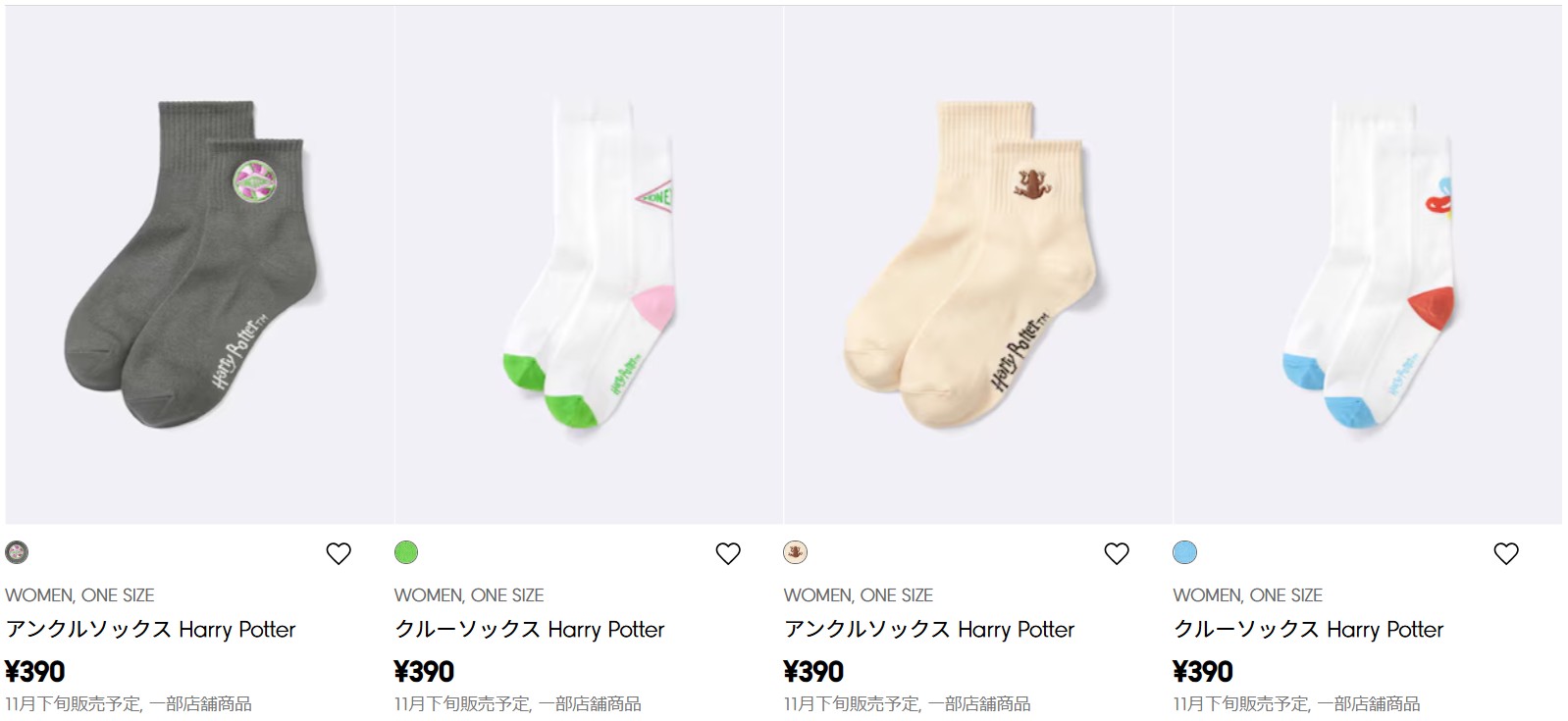This screenshot has width=1568, height=721.
Task: Click the ¥390 price of gray ankle socks
Action: [35, 672]
